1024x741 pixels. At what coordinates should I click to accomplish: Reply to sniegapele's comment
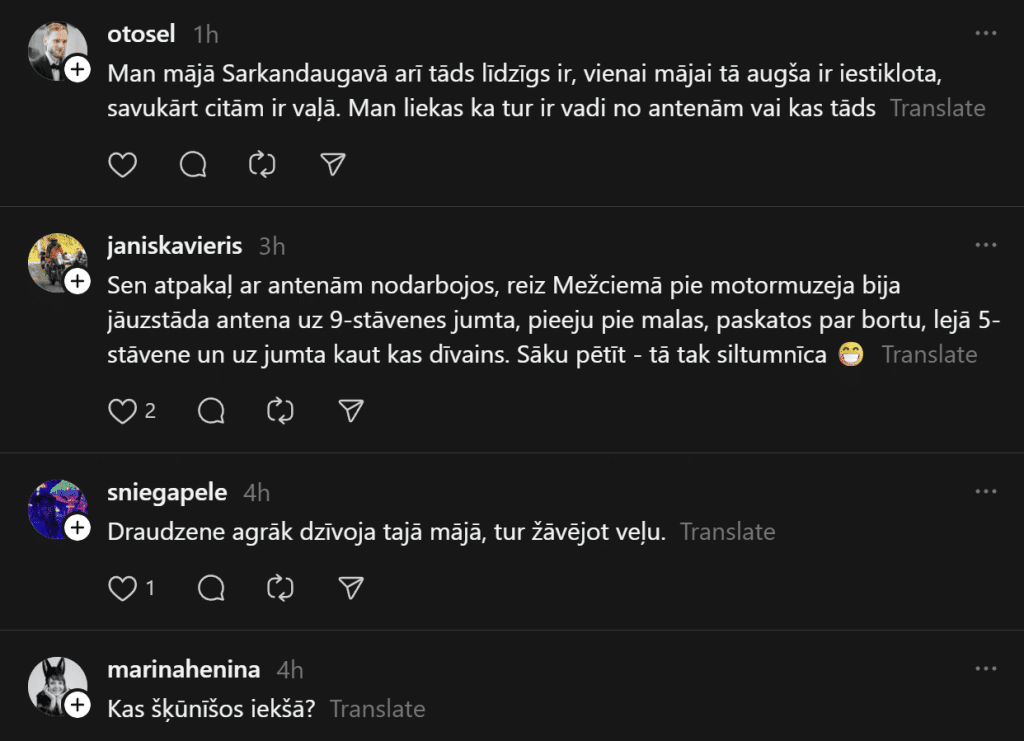point(211,588)
